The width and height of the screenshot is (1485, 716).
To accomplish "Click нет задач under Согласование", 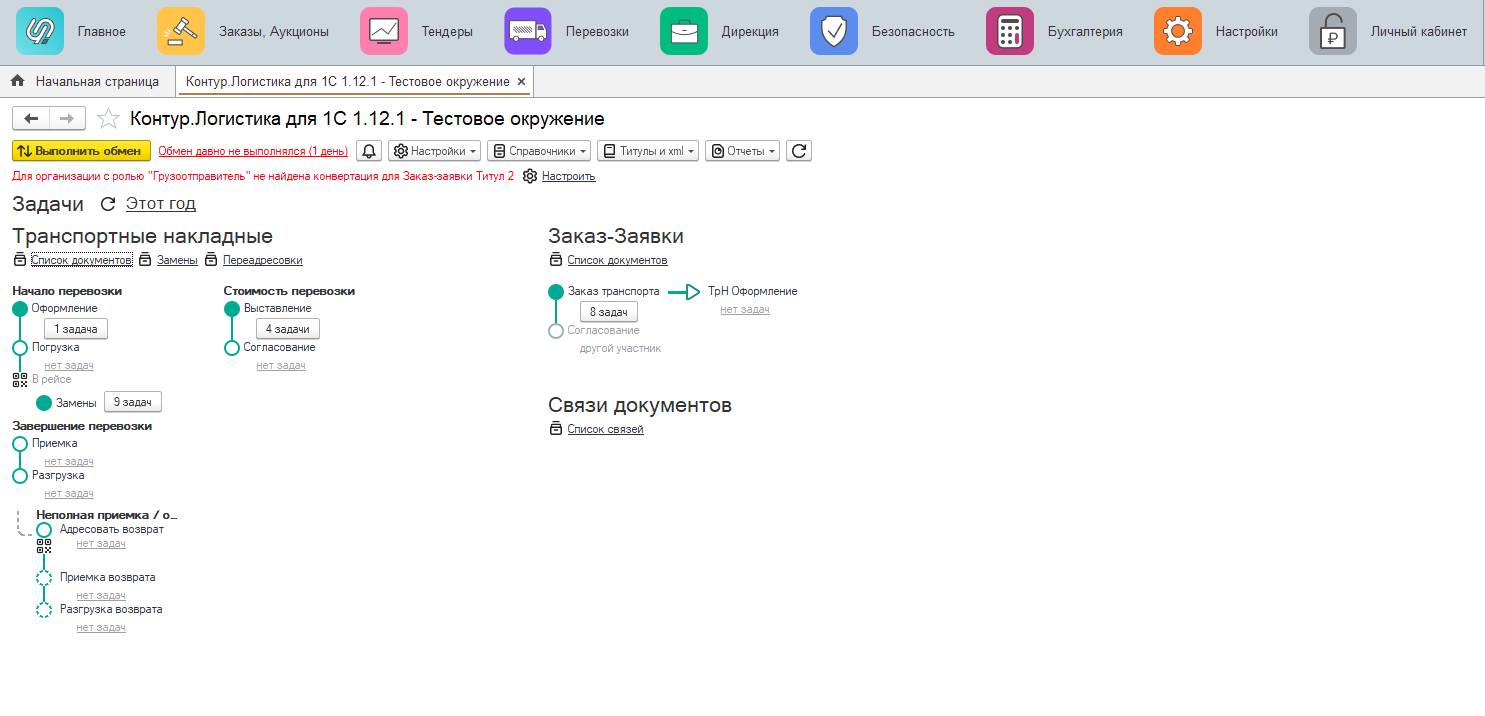I will tap(281, 366).
